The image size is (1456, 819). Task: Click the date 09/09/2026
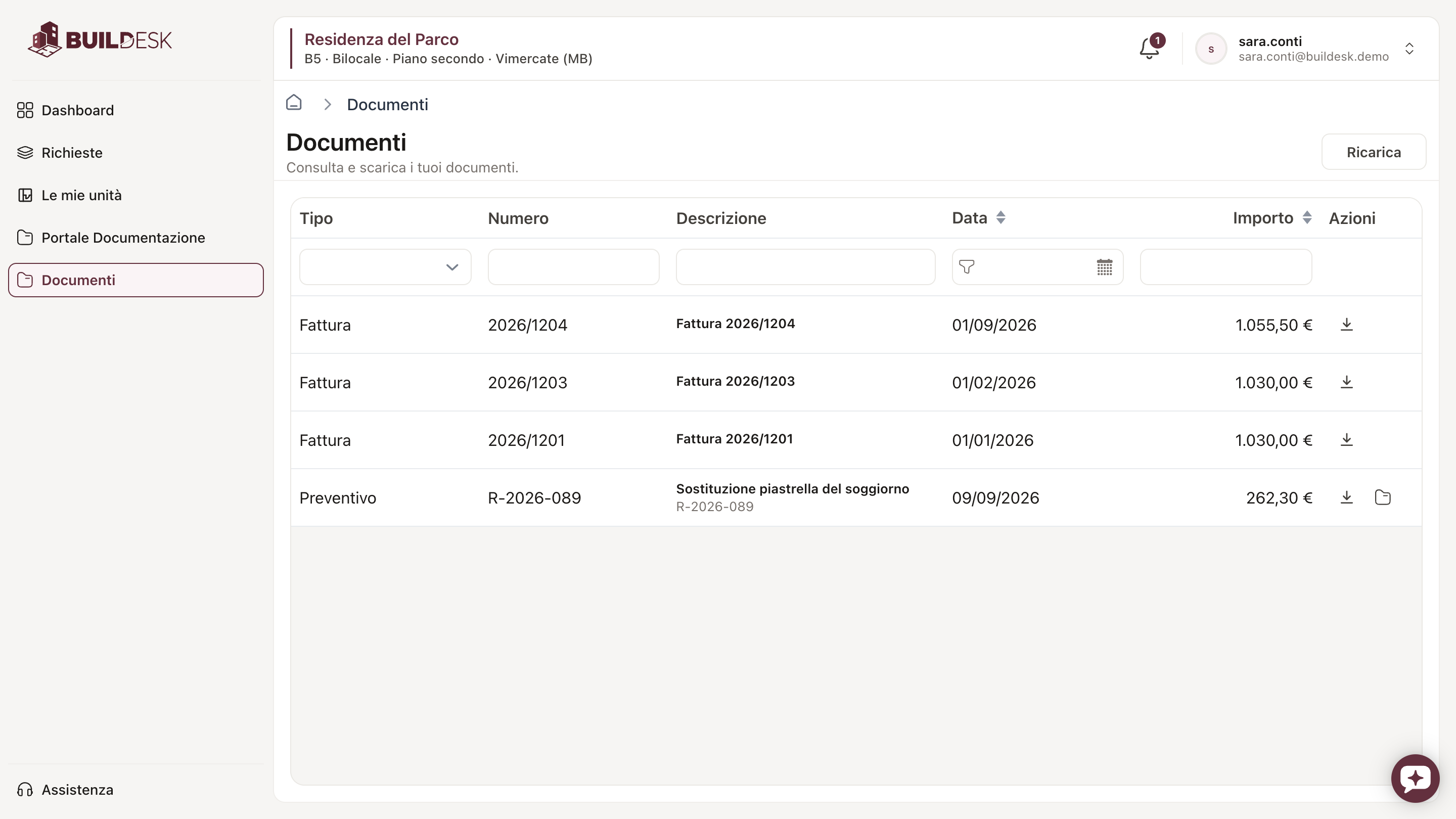(x=995, y=498)
